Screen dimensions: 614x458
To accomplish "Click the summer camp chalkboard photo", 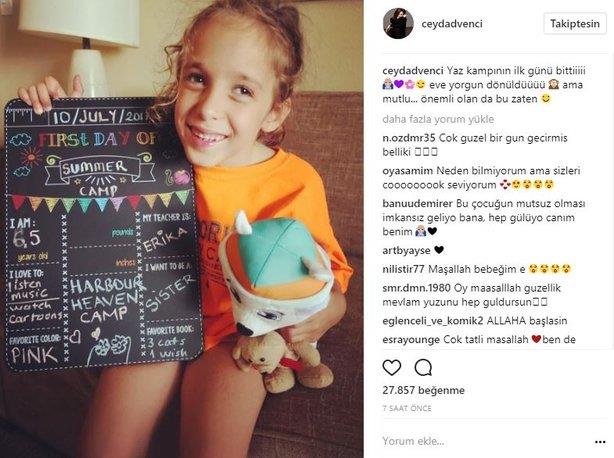I will tap(182, 229).
